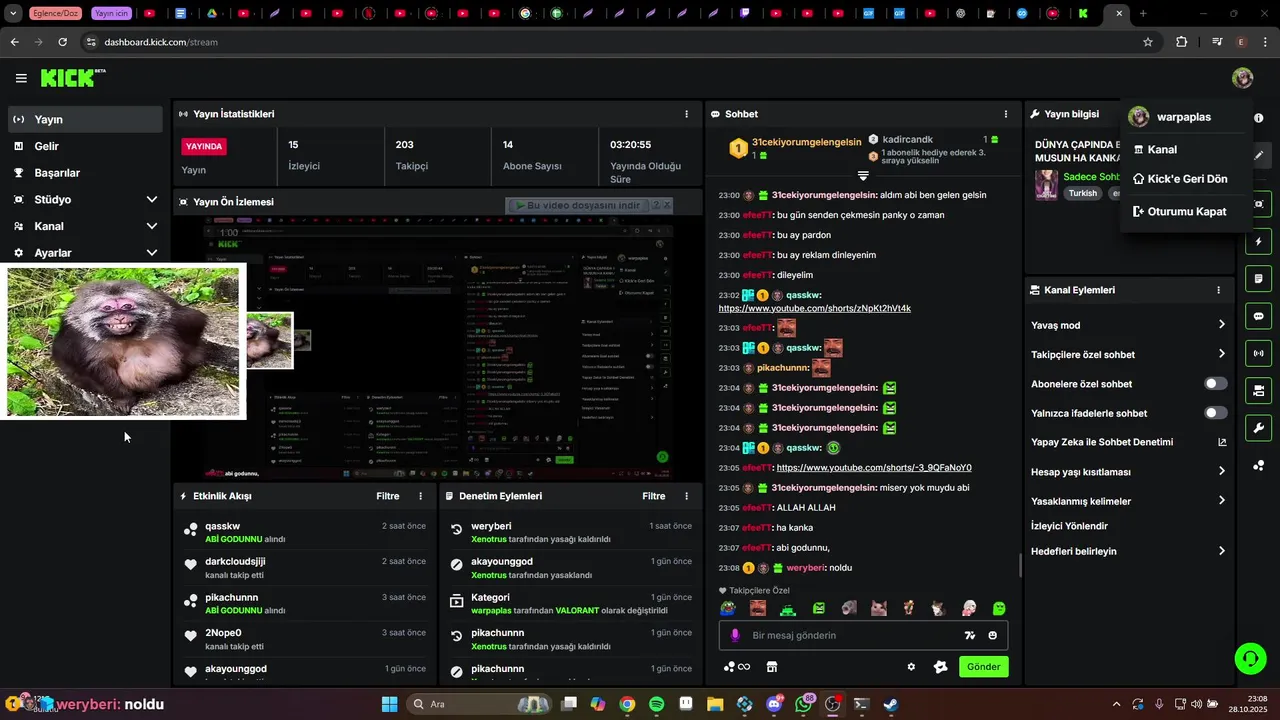Open Kanal Eylemleri three-dot menu
Image resolution: width=1280 pixels, height=720 pixels.
coord(1218,290)
